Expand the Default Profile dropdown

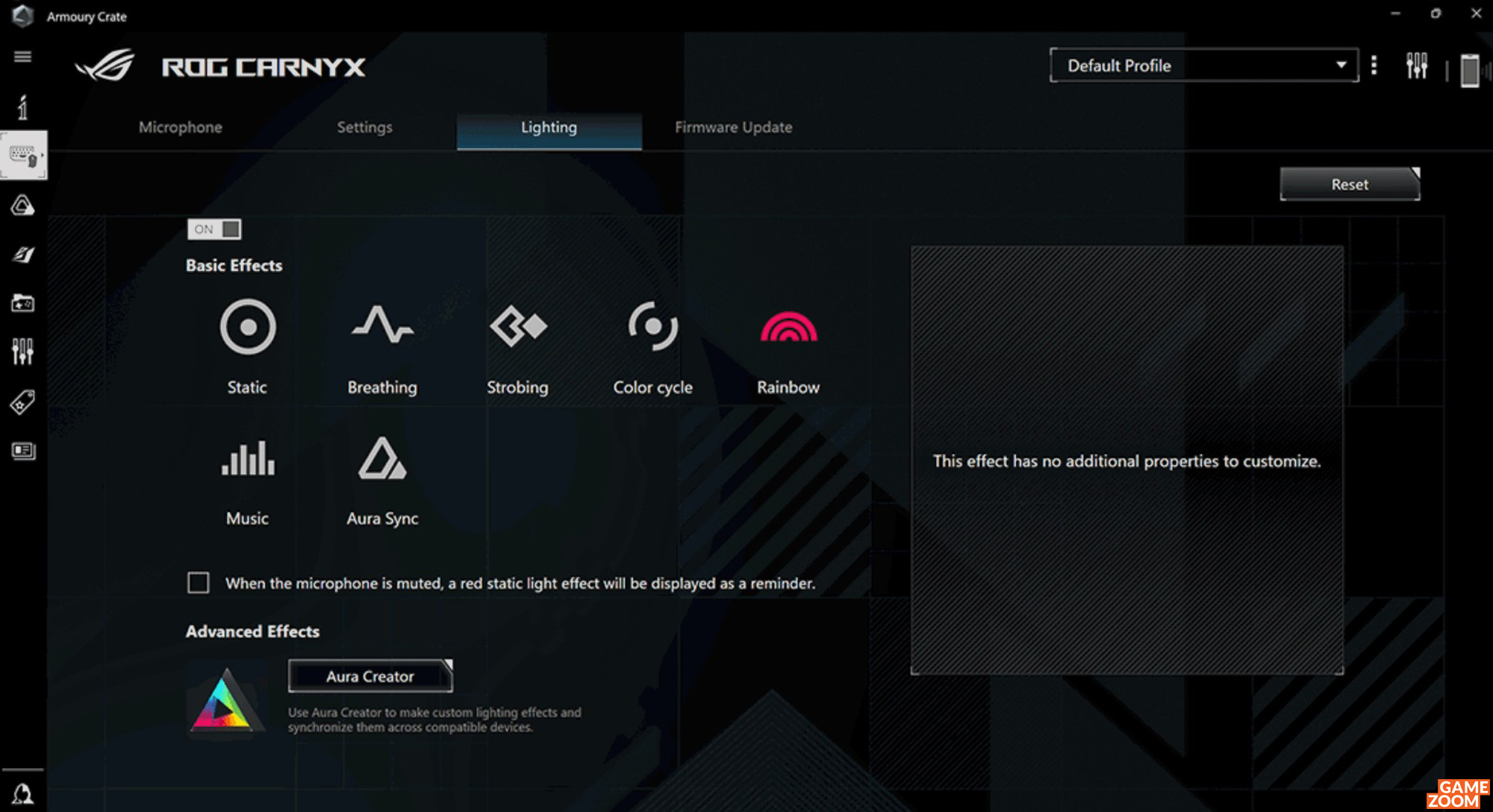(1204, 66)
